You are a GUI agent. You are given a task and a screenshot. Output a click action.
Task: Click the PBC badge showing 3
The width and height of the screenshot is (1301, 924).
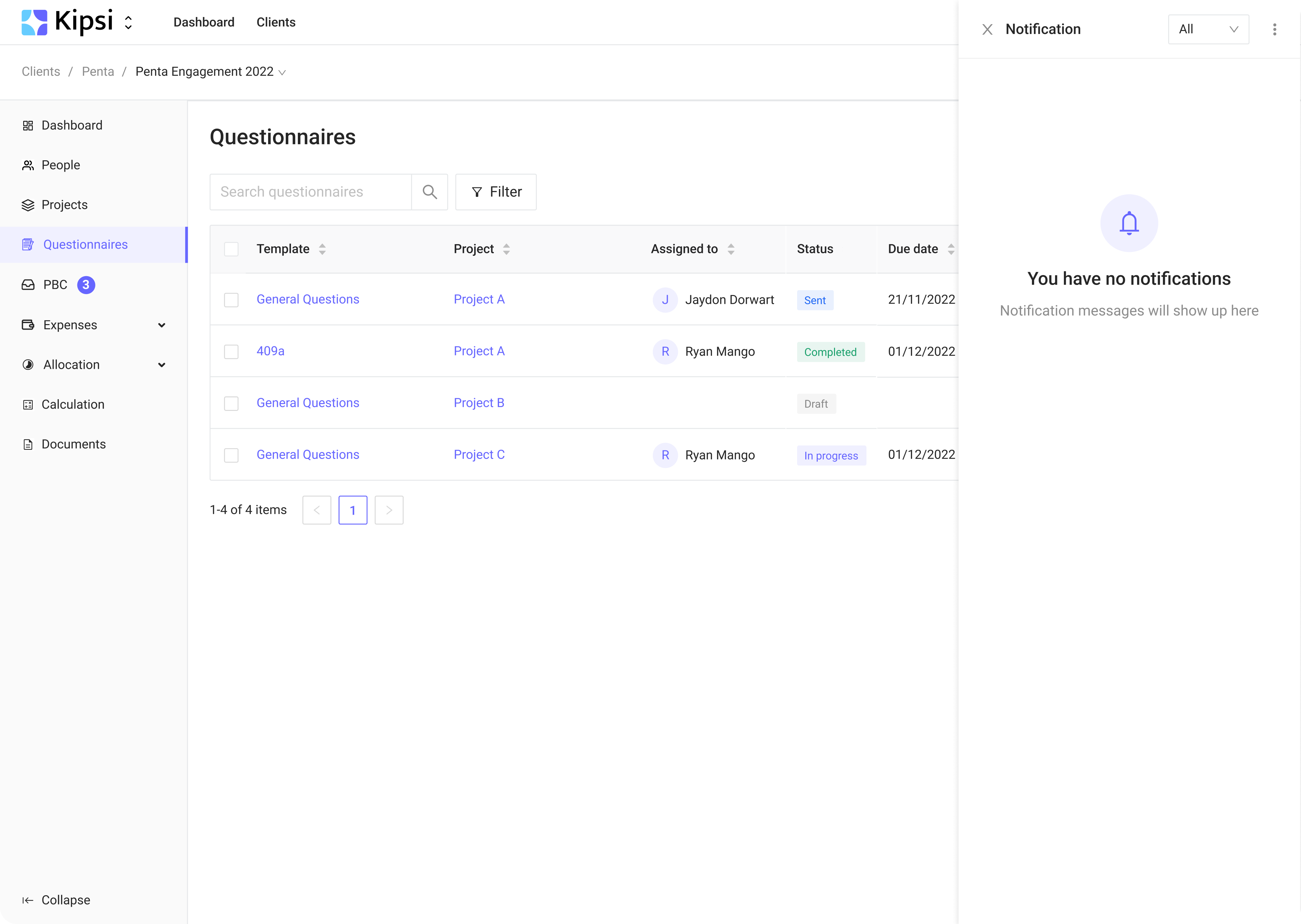pyautogui.click(x=86, y=285)
